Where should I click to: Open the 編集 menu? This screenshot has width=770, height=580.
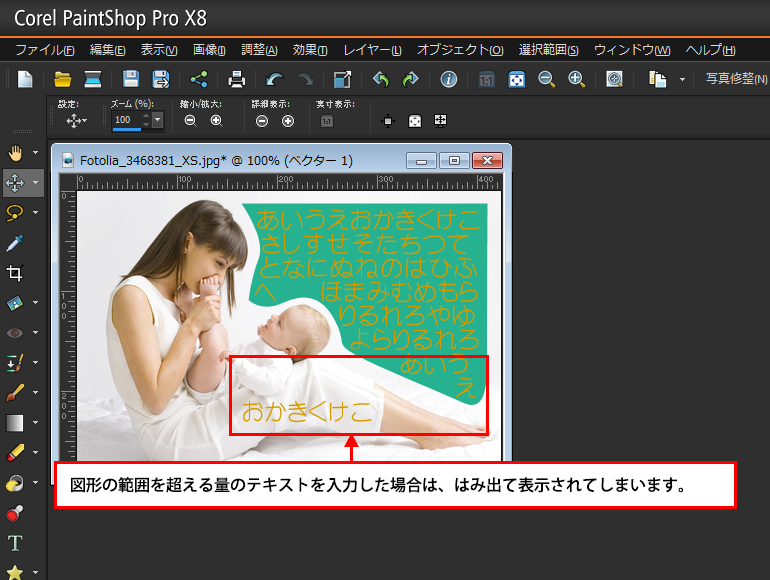click(x=108, y=50)
